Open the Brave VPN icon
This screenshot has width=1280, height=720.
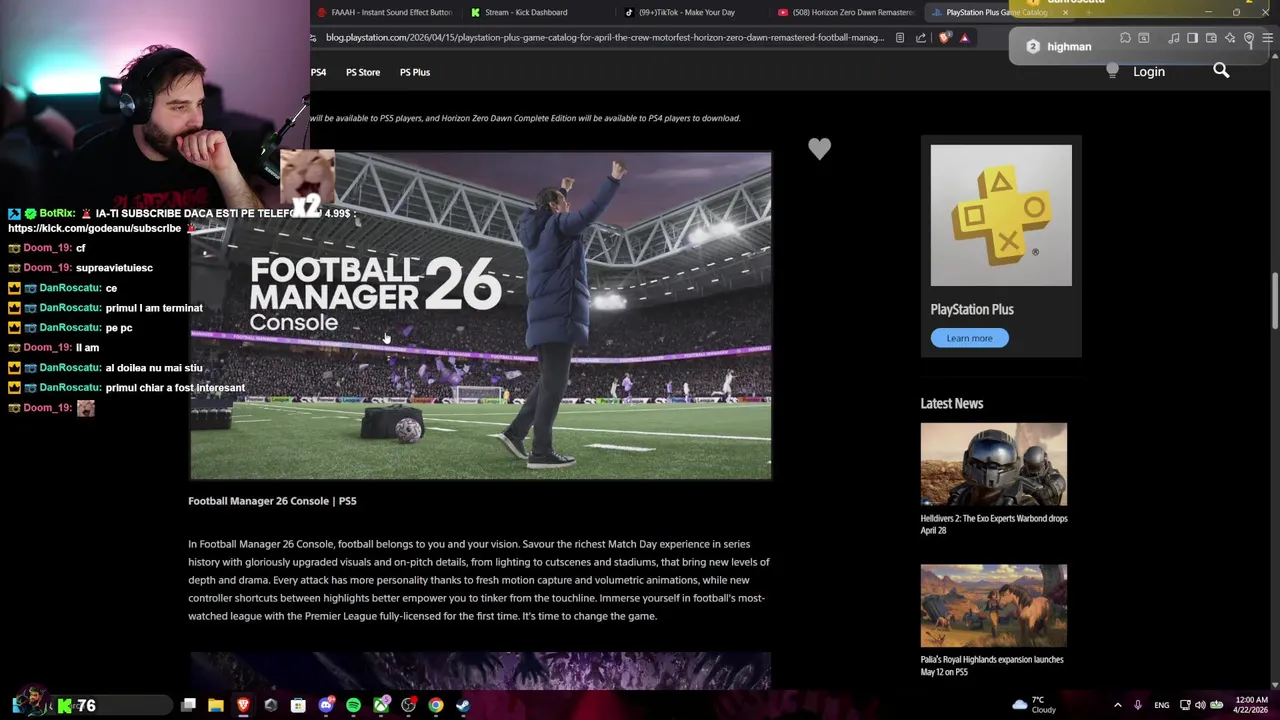[x=1249, y=39]
